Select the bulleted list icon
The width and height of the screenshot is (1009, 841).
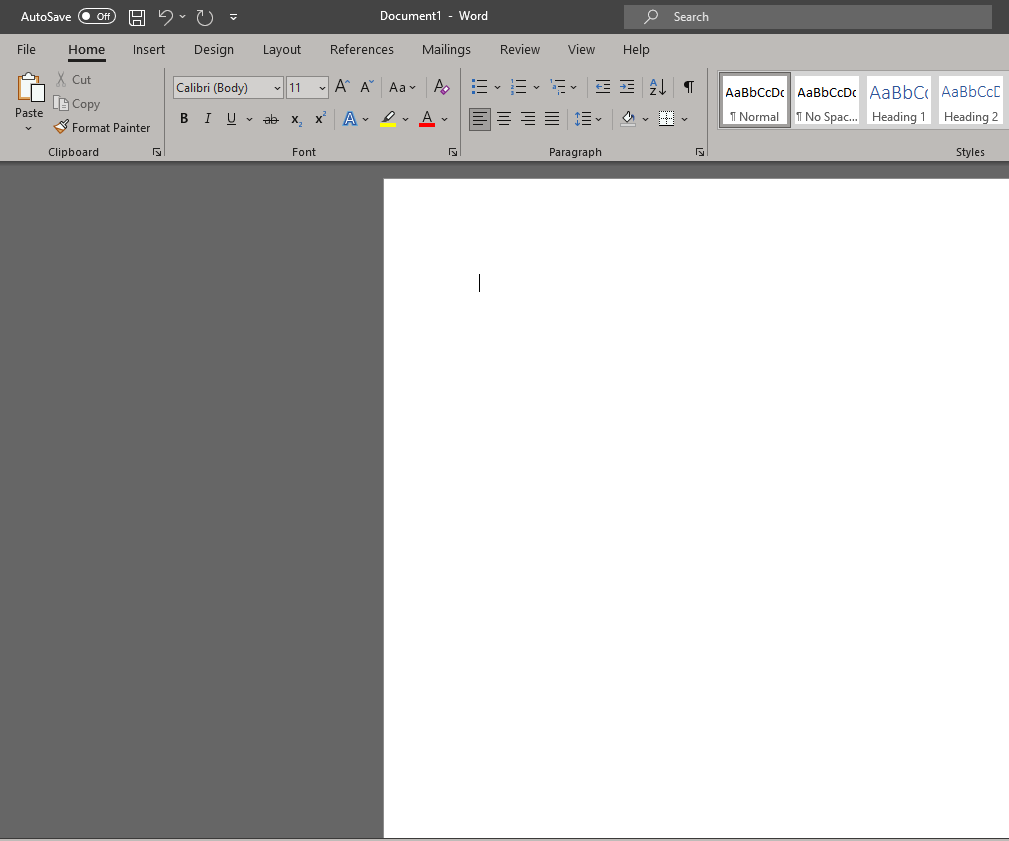[x=479, y=86]
